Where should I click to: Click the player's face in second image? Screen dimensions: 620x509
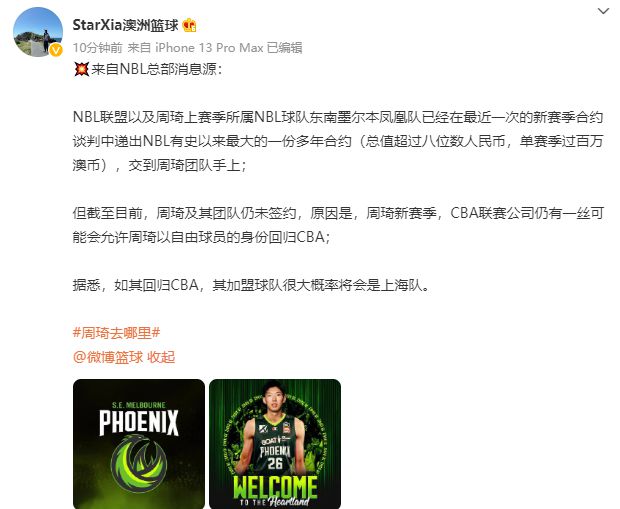click(274, 396)
